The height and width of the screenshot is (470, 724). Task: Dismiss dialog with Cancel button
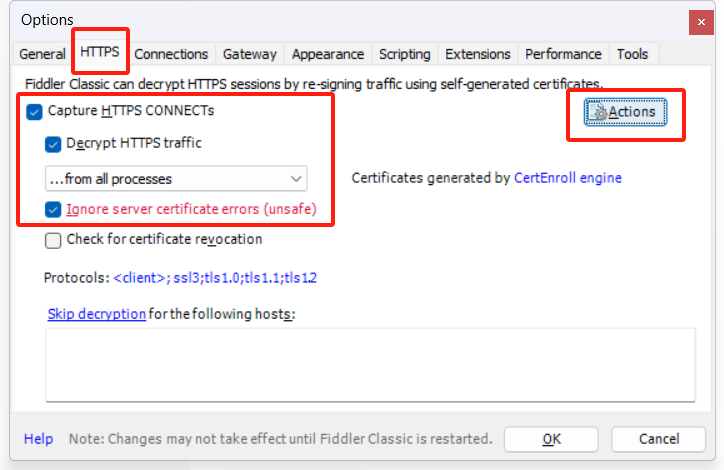(659, 439)
